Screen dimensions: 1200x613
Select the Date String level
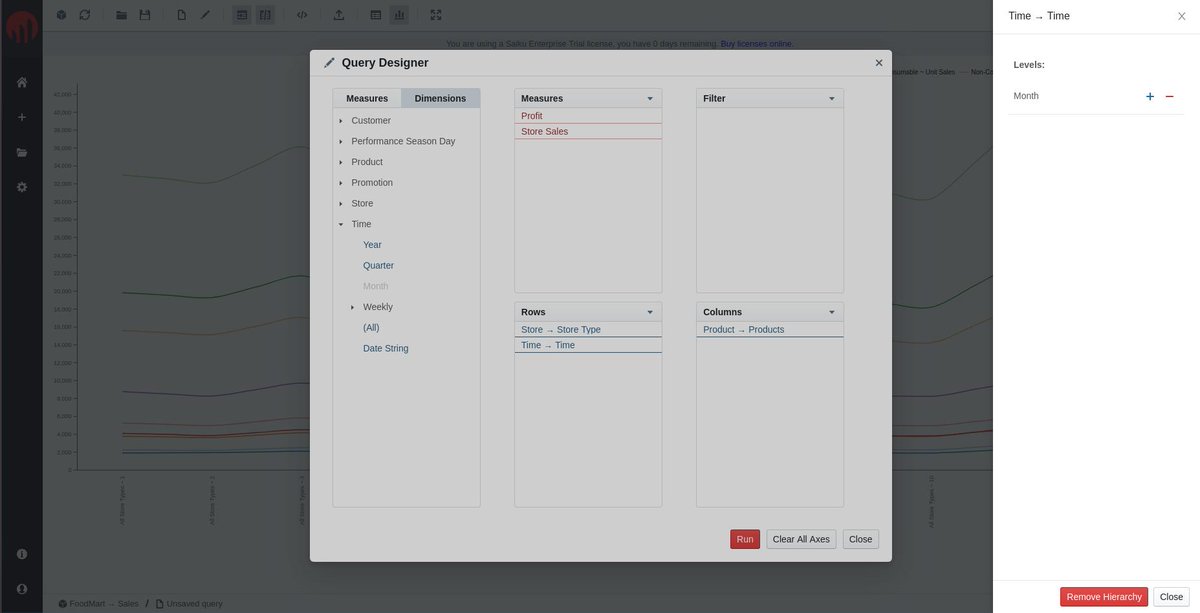click(386, 348)
